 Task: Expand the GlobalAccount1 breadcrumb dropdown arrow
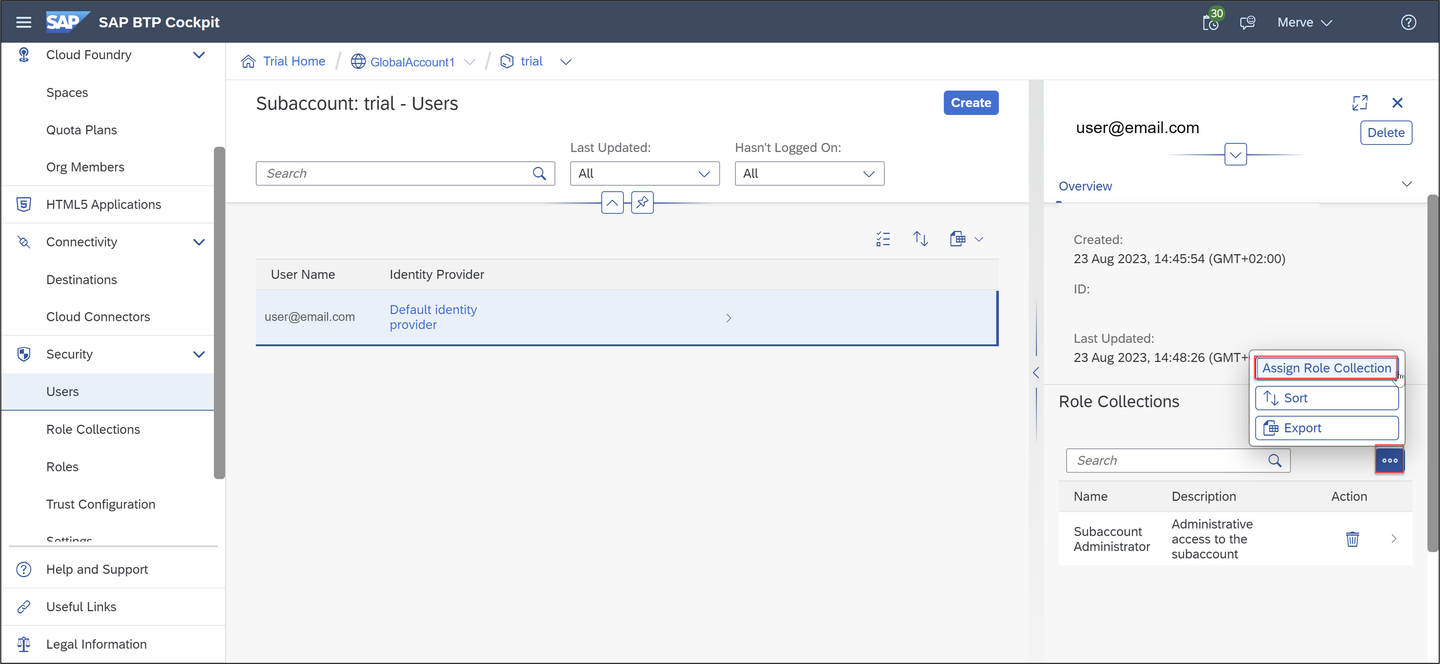(469, 62)
